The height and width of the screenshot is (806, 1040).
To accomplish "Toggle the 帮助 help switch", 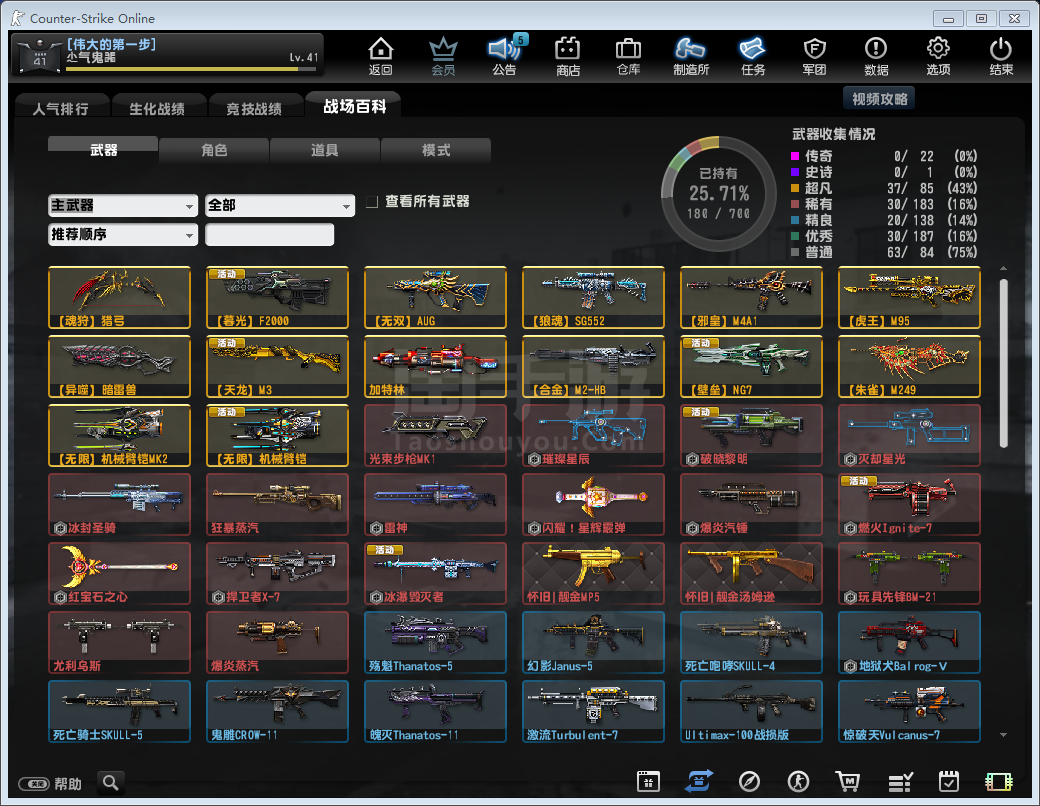I will pos(34,784).
